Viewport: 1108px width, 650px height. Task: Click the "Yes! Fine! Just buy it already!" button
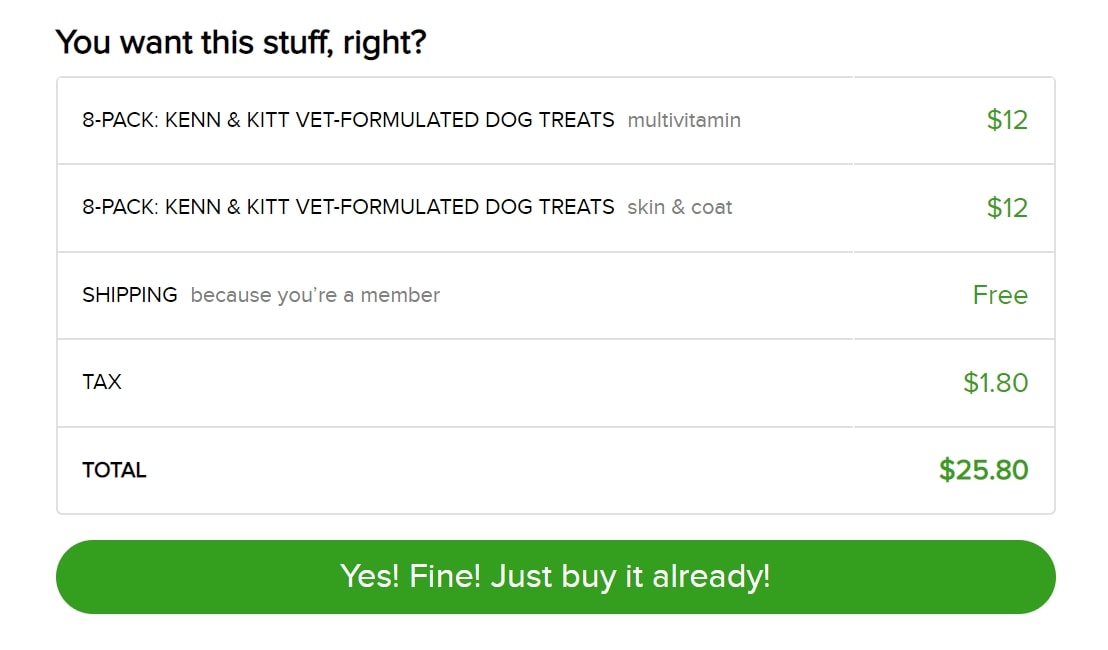tap(555, 577)
